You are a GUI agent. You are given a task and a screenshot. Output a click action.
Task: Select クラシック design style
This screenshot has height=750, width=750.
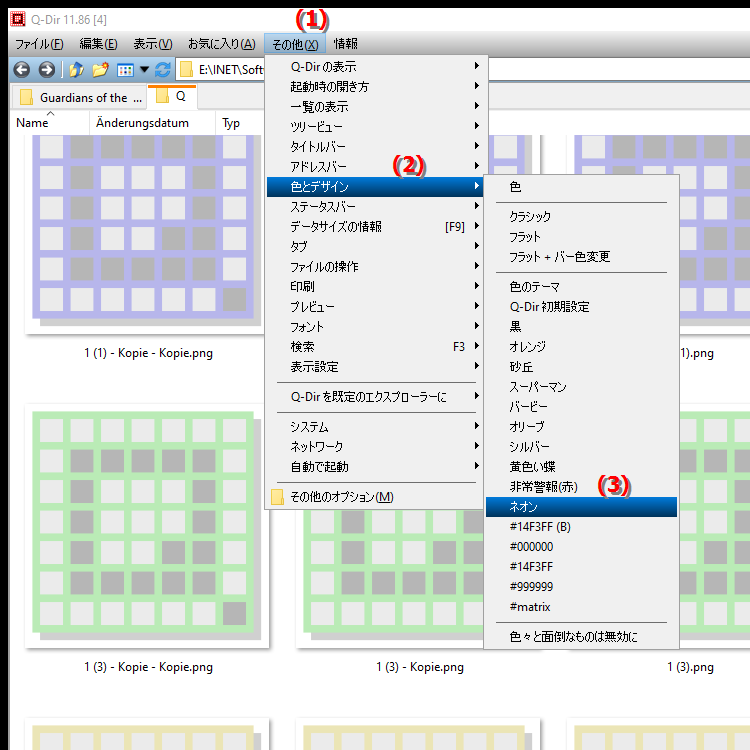[x=581, y=217]
